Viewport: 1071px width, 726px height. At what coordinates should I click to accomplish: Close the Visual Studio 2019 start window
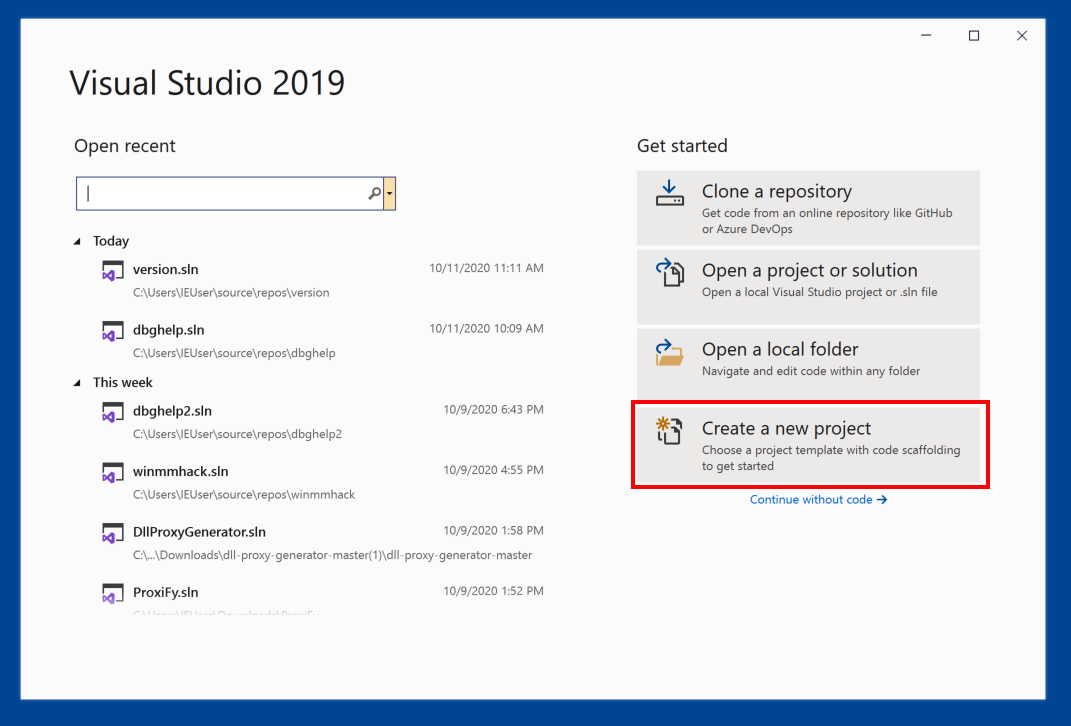pos(1022,36)
